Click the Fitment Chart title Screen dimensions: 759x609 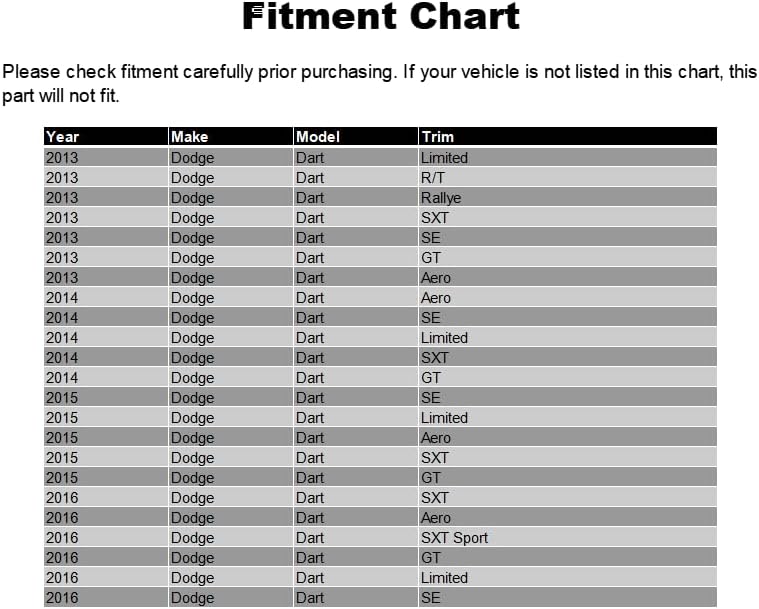(380, 17)
